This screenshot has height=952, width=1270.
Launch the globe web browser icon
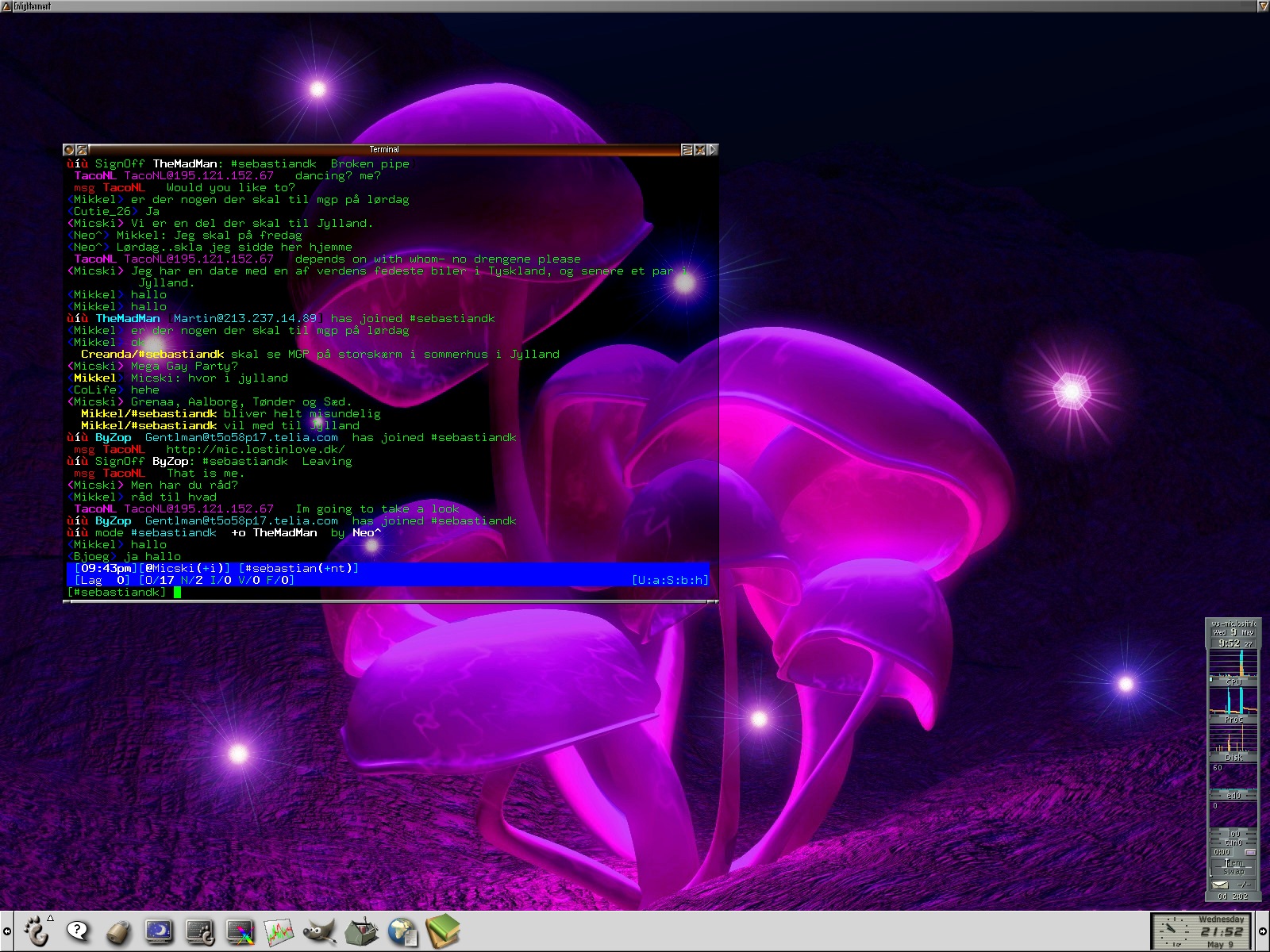(402, 931)
